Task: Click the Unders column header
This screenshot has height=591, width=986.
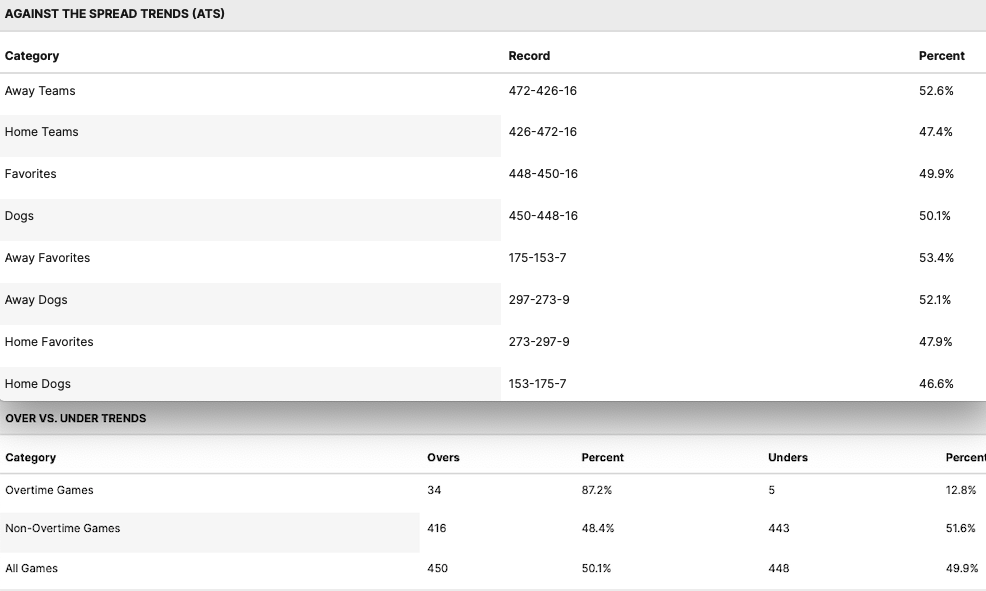Action: pyautogui.click(x=788, y=457)
